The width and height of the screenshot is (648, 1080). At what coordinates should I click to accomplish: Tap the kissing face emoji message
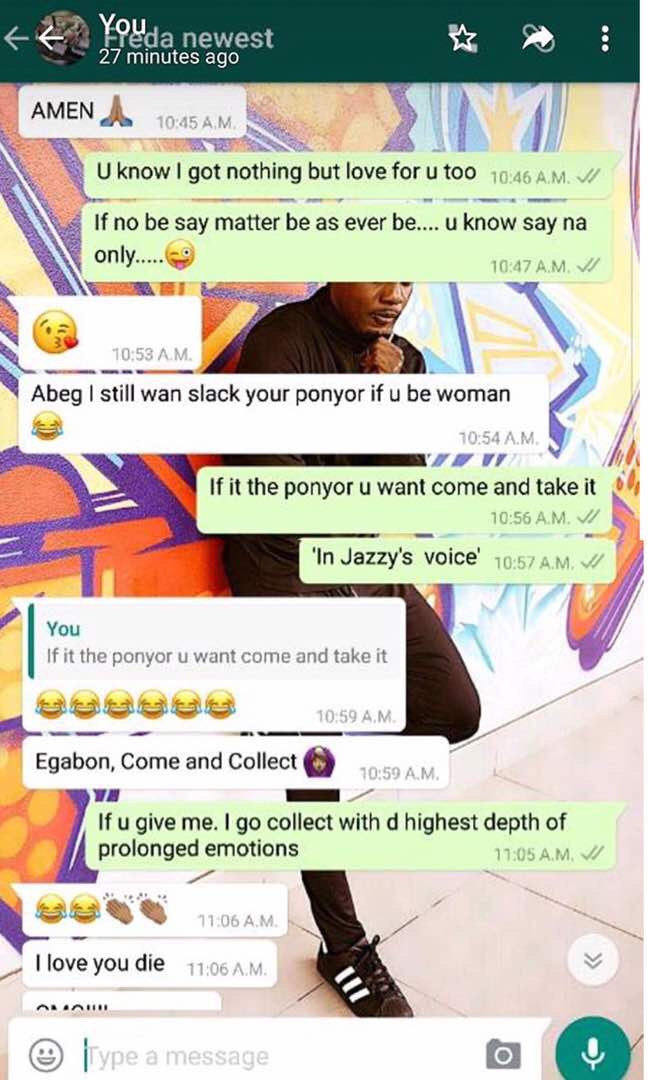pos(110,334)
